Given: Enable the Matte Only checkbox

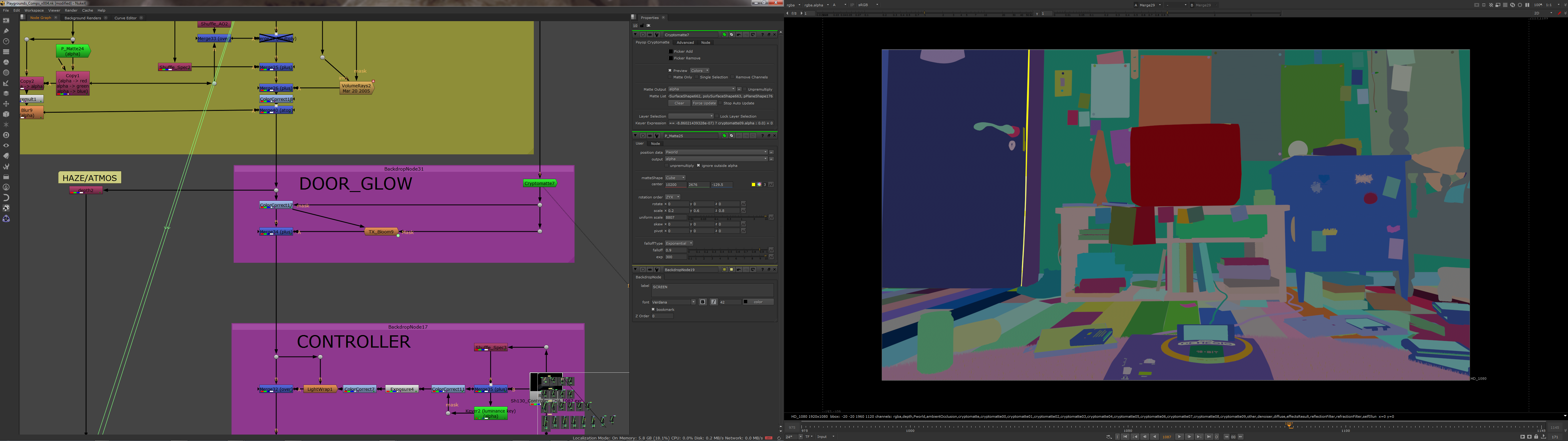Looking at the screenshot, I should pos(671,77).
